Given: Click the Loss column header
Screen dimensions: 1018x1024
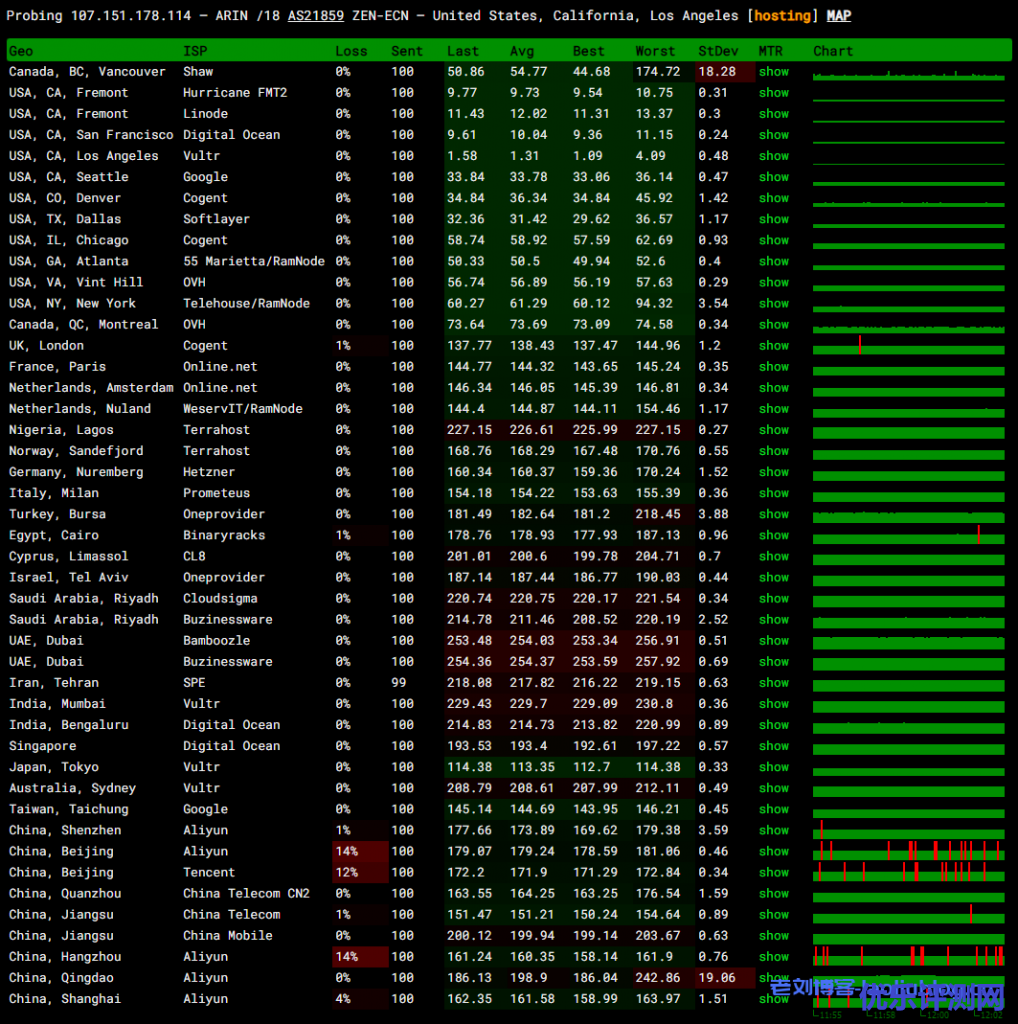Looking at the screenshot, I should coord(351,51).
